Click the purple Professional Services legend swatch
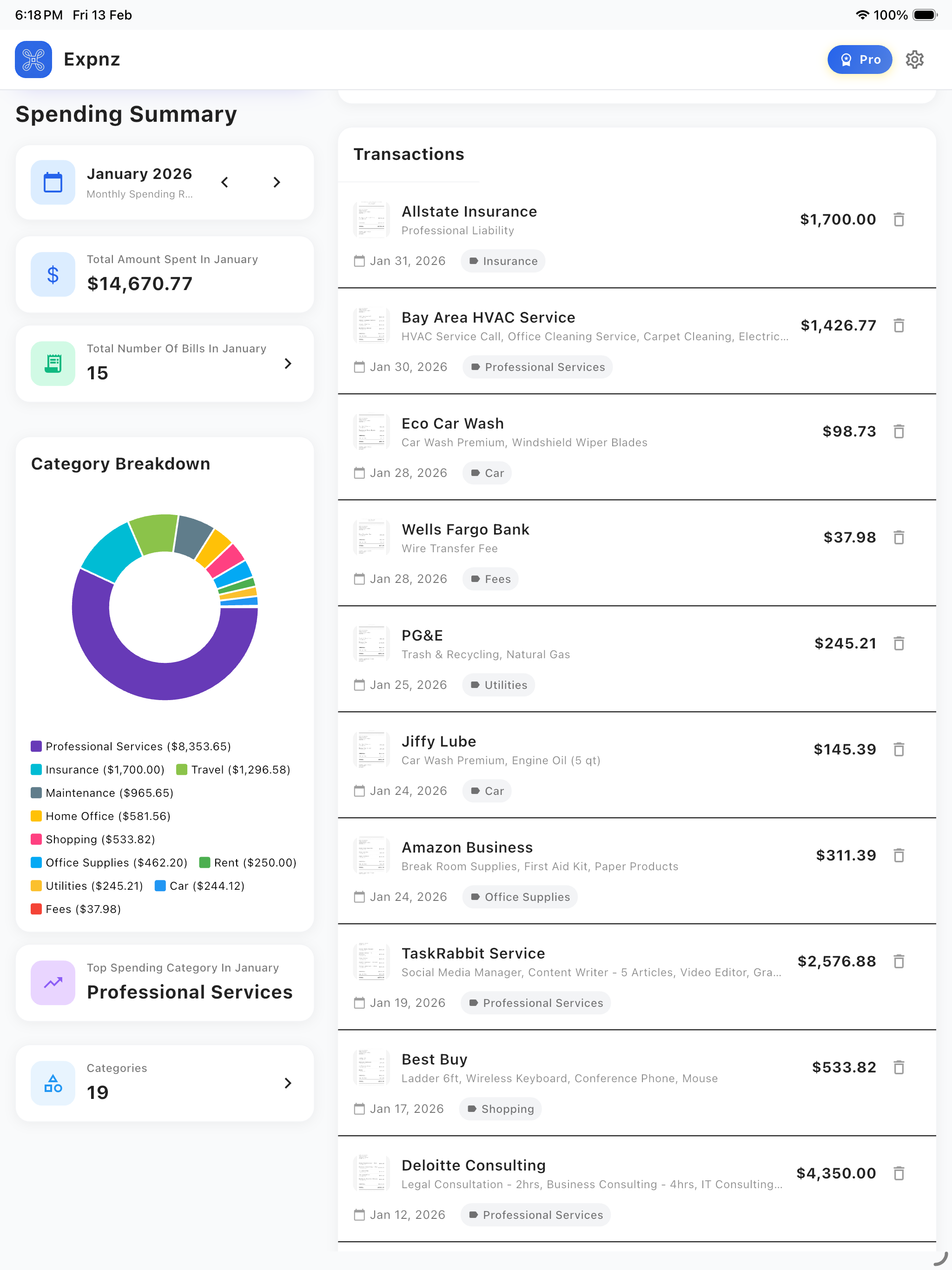The height and width of the screenshot is (1270, 952). click(36, 747)
